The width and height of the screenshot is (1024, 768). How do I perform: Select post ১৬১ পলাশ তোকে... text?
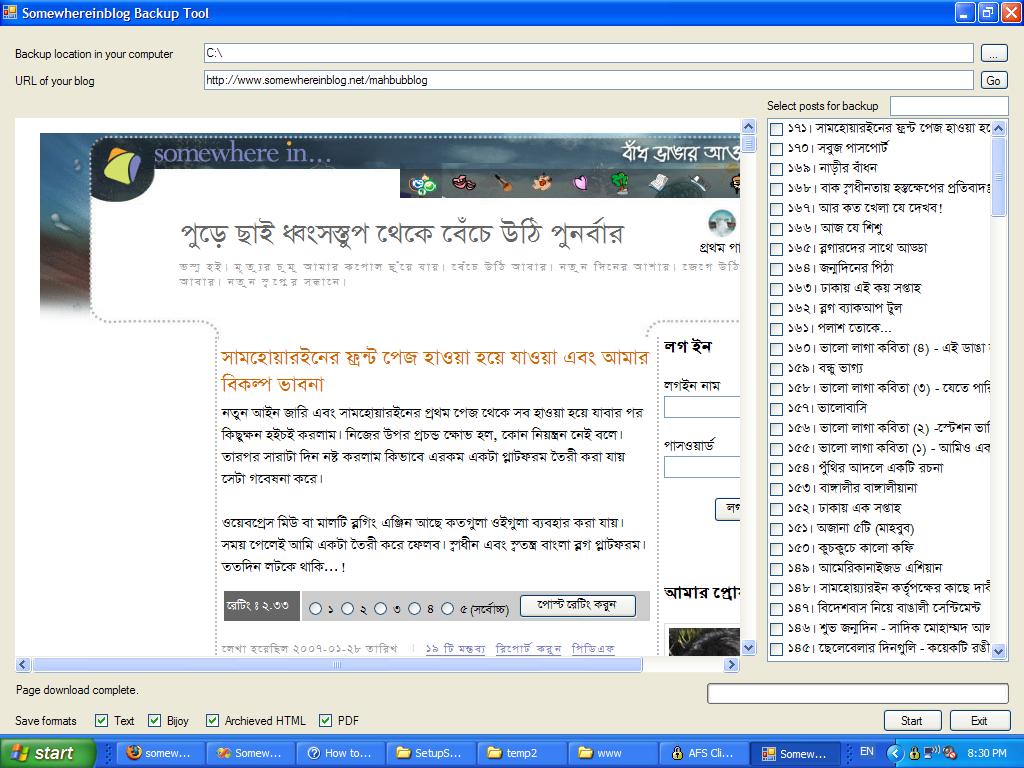coord(839,328)
